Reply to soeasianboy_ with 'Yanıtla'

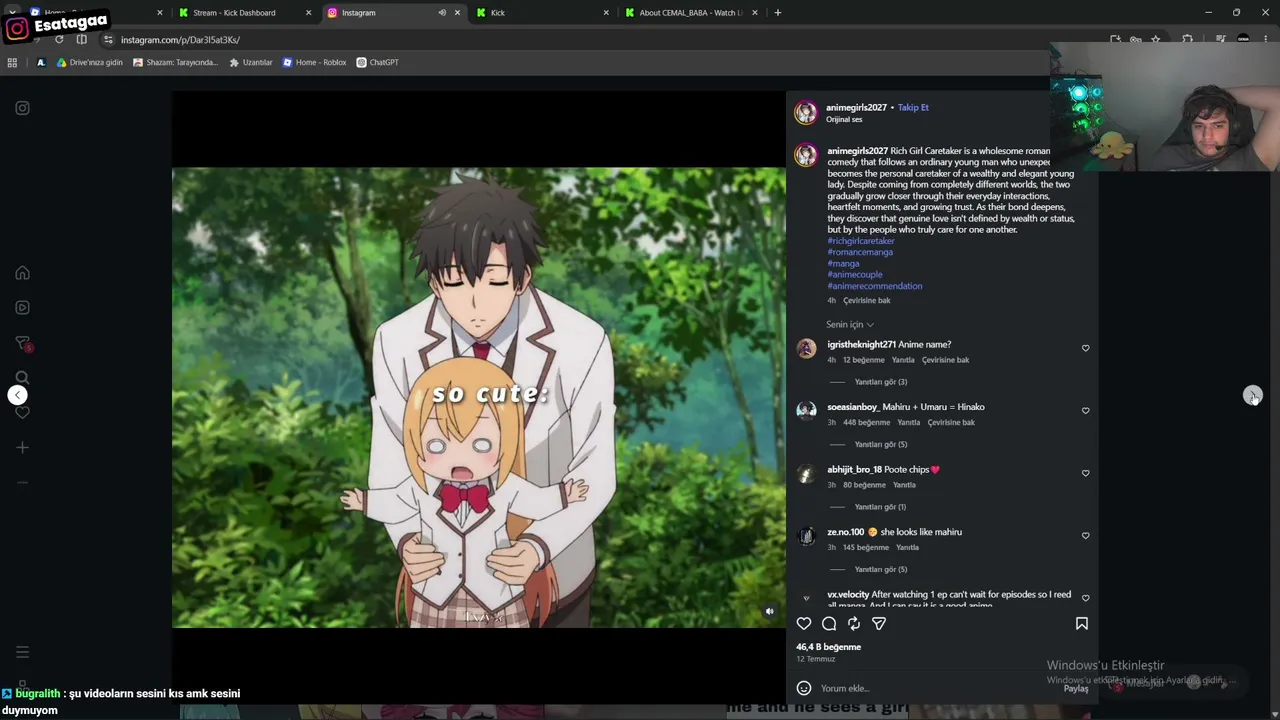(908, 422)
